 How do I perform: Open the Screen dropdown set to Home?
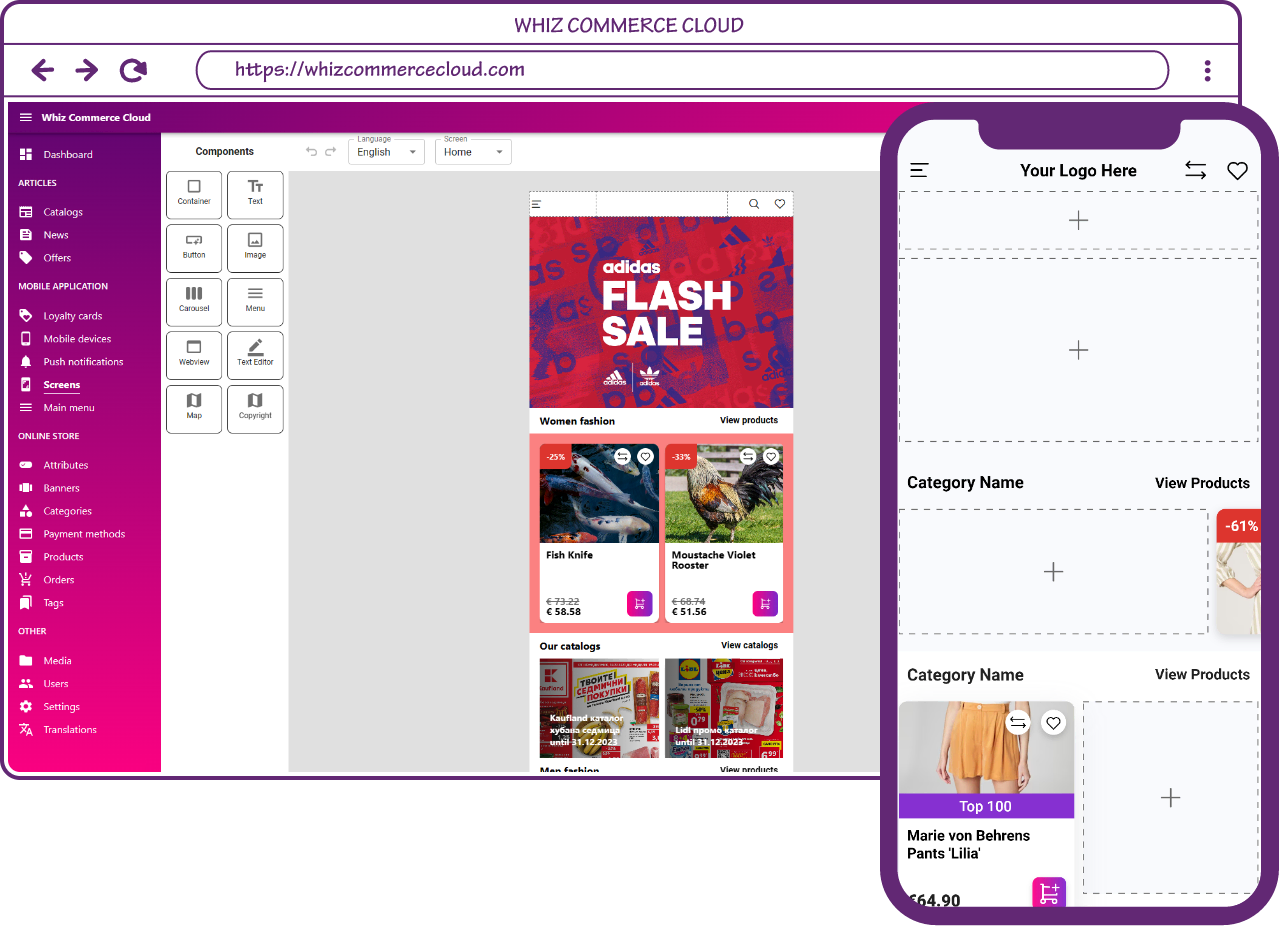(473, 152)
